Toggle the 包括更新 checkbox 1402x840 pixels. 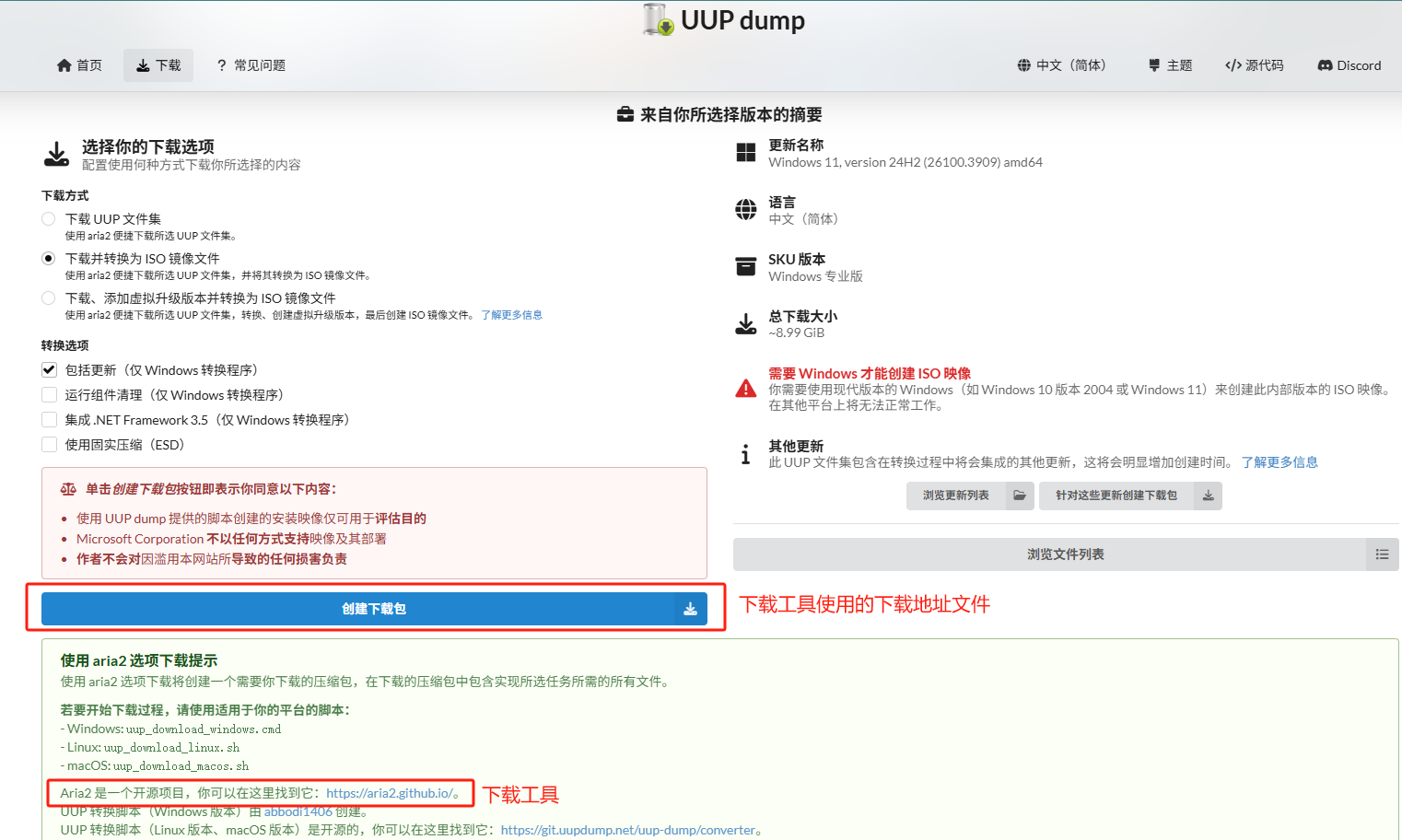tap(49, 370)
